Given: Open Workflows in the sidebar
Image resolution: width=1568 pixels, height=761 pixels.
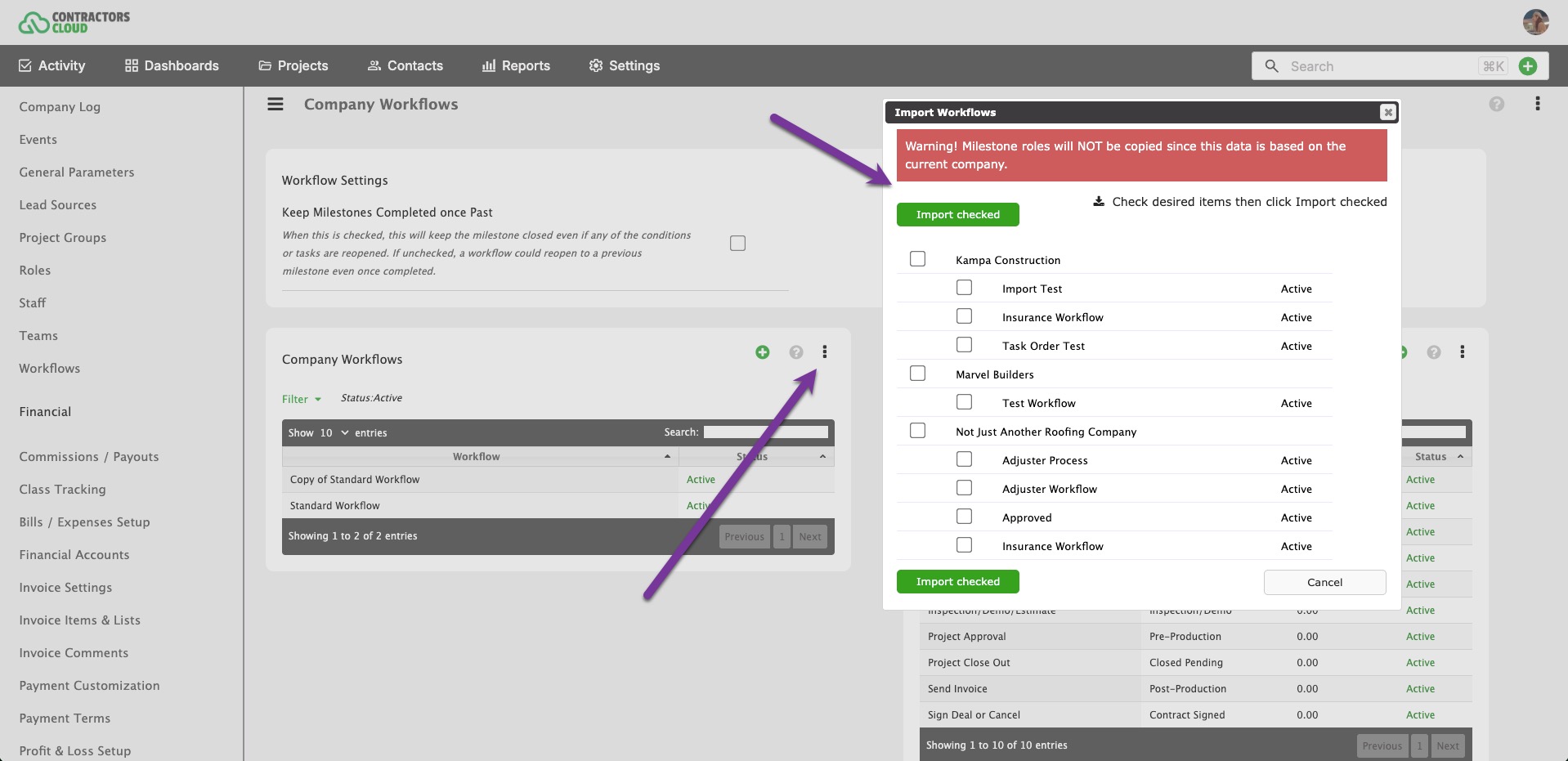Looking at the screenshot, I should pos(50,369).
